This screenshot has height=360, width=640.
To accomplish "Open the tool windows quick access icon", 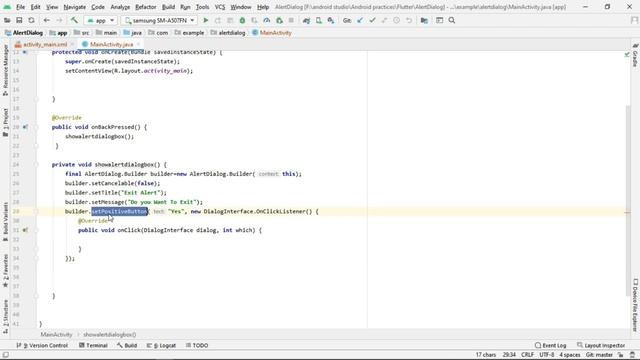I will (5, 355).
